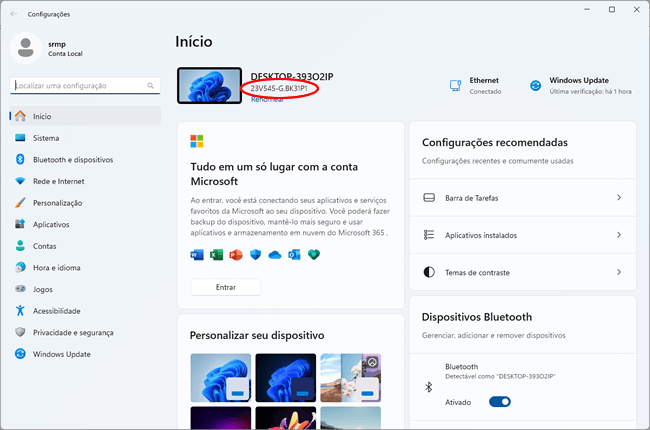650x430 pixels.
Task: Maximize the Configurações window
Action: point(612,9)
